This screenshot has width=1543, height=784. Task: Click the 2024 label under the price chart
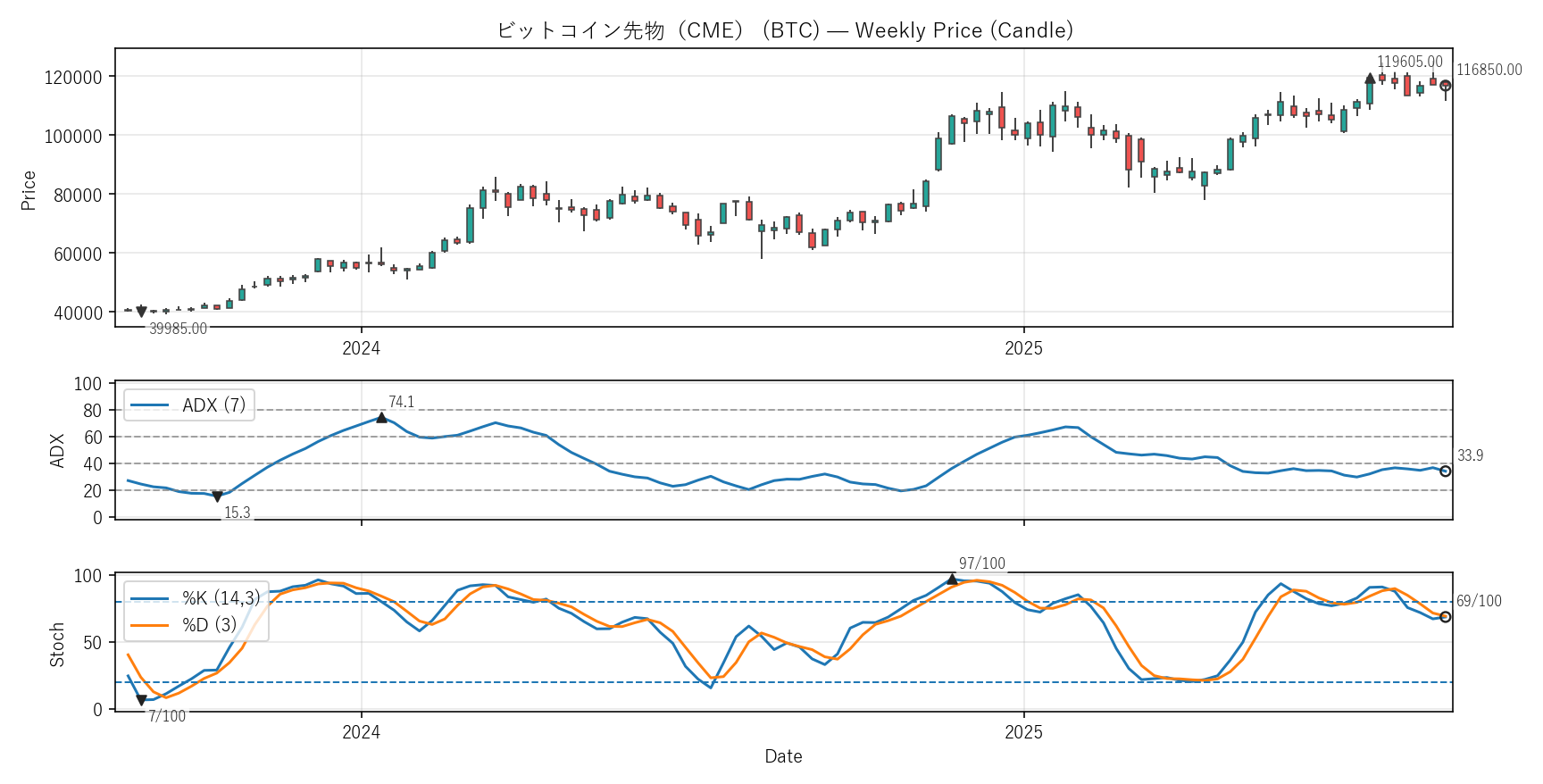[361, 348]
